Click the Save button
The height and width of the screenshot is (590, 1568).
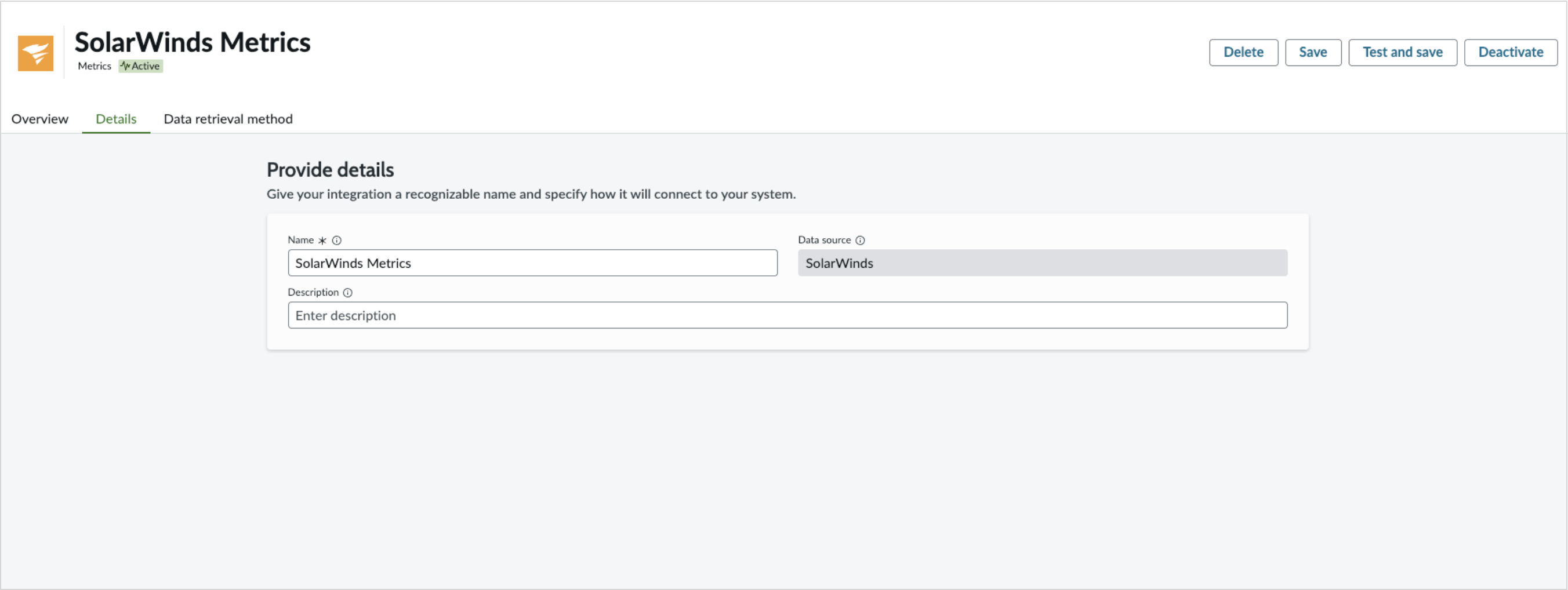(x=1313, y=52)
